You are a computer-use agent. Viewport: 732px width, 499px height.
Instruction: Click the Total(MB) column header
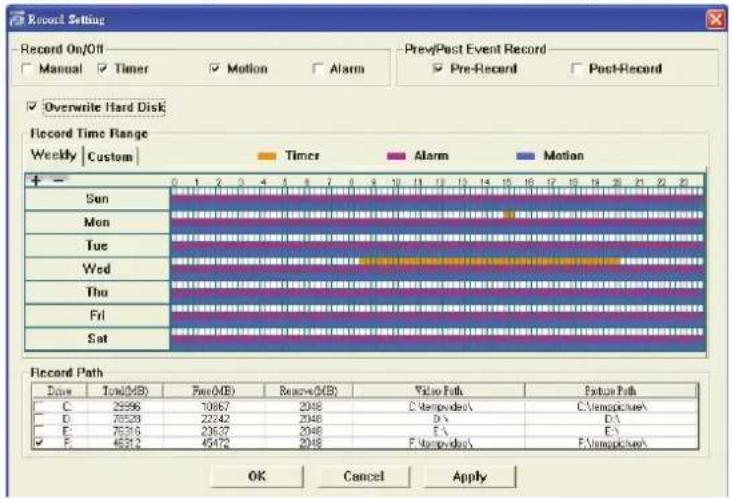[125, 391]
